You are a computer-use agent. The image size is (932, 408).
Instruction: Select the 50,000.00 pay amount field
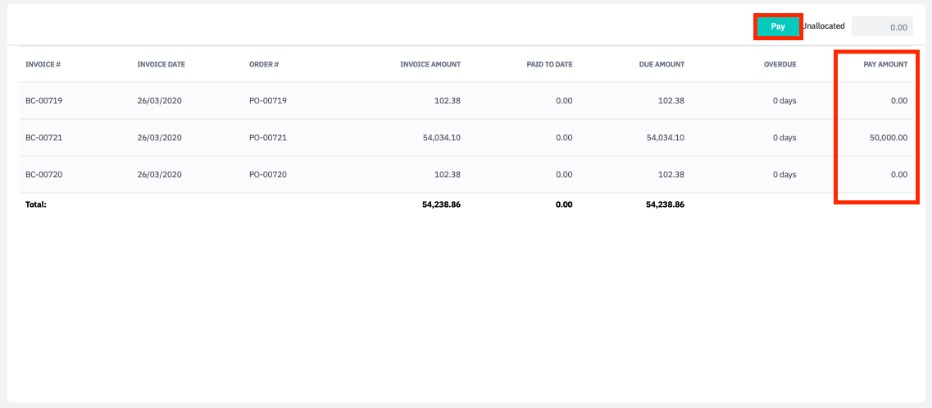tap(877, 138)
